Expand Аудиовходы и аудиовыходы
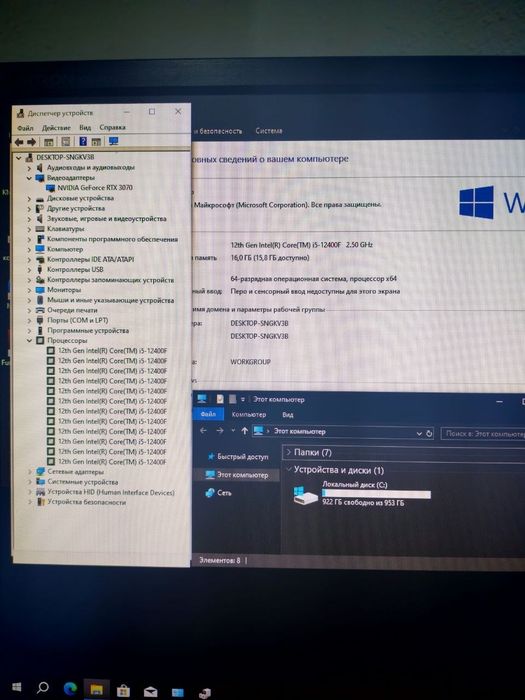Image resolution: width=525 pixels, height=700 pixels. point(29,168)
